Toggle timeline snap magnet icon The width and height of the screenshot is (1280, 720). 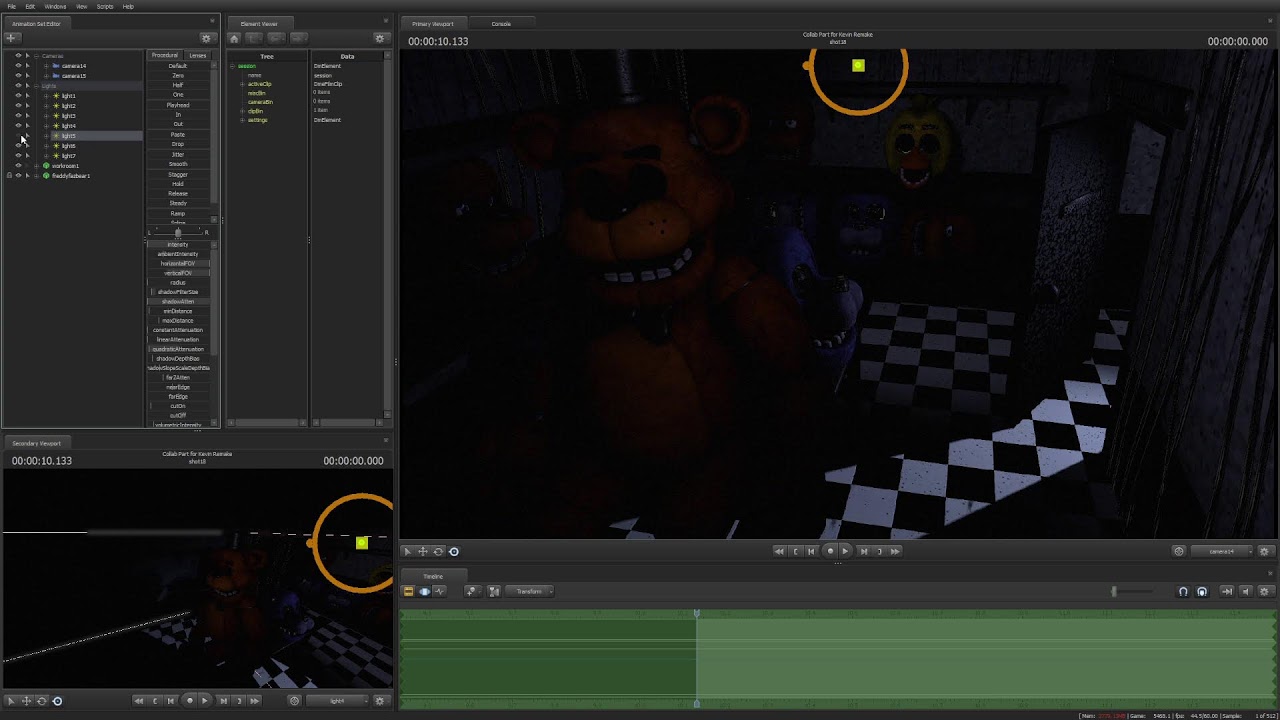pos(1183,591)
